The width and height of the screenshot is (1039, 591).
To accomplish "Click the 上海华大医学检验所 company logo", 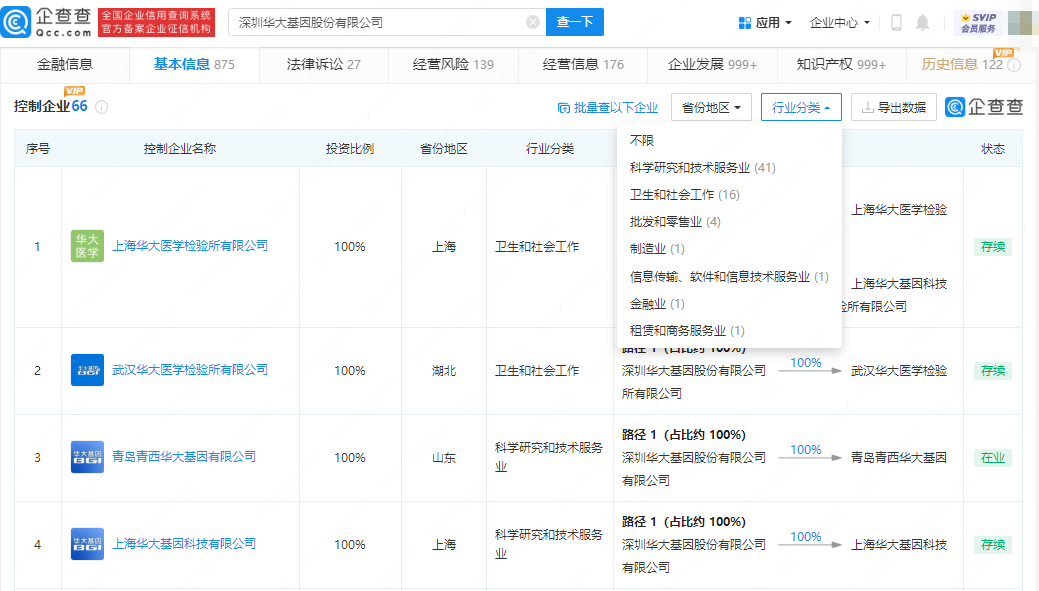I will click(87, 246).
